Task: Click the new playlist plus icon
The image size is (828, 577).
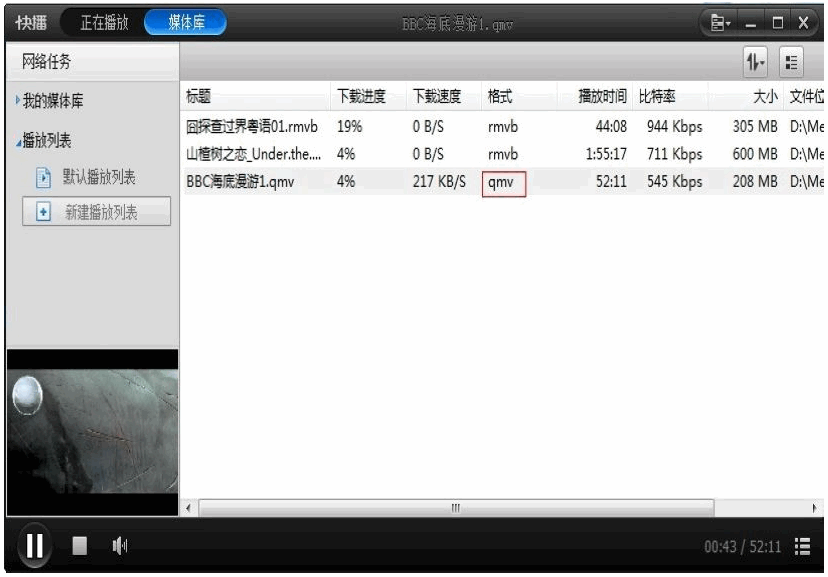Action: (43, 212)
